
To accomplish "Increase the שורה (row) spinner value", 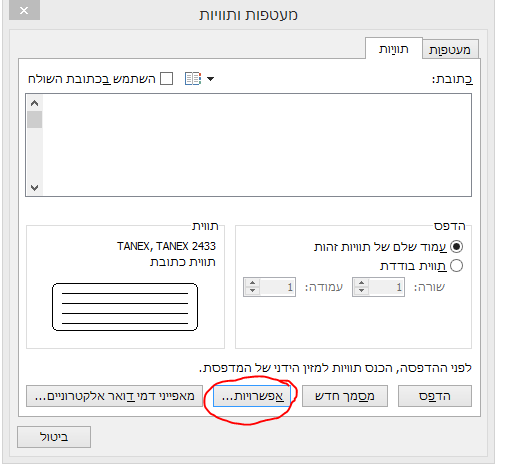I will 361,283.
